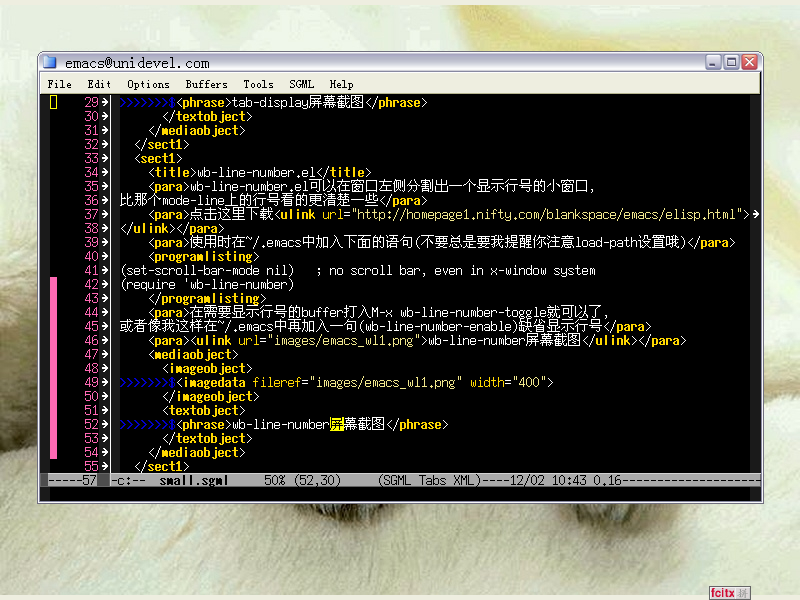
Task: Open the Buffers menu
Action: pyautogui.click(x=207, y=84)
